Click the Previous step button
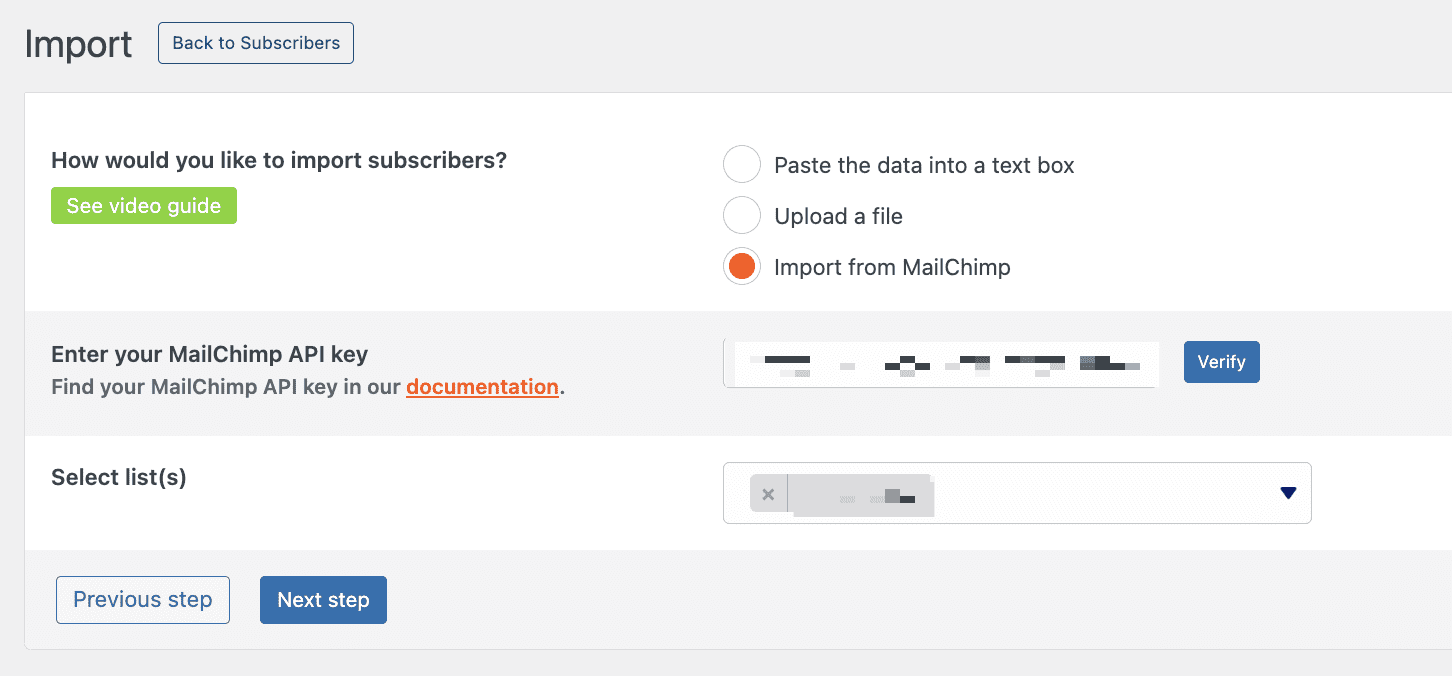The image size is (1452, 676). coord(143,600)
